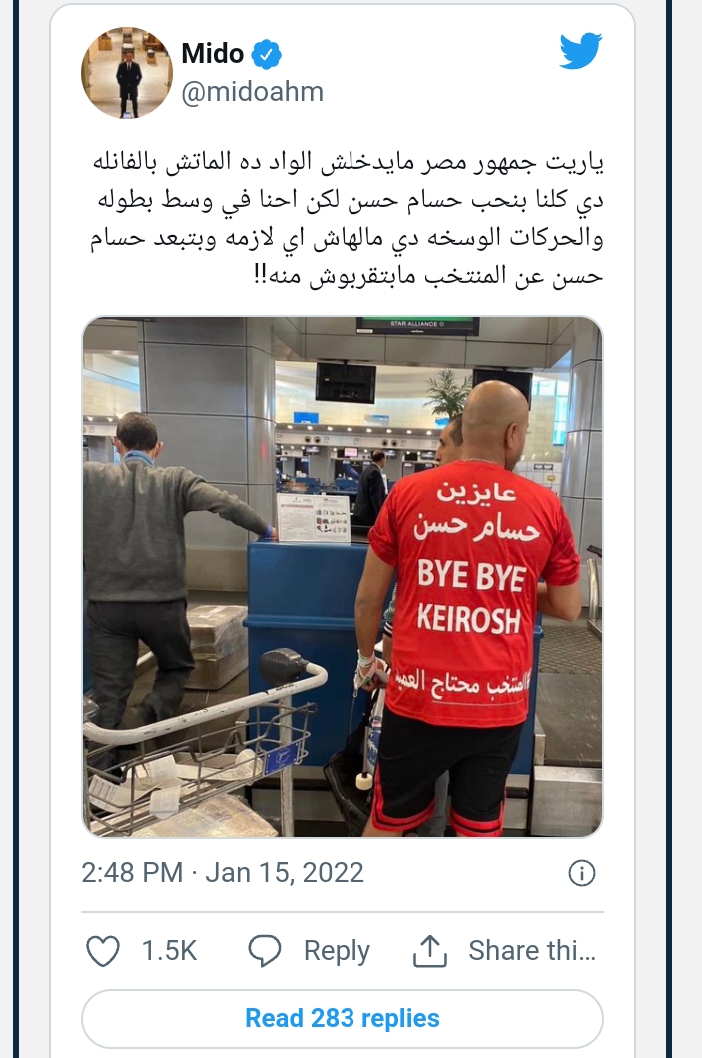Open the airport photo attached to tweet
Screen dimensions: 702x1058
342,577
